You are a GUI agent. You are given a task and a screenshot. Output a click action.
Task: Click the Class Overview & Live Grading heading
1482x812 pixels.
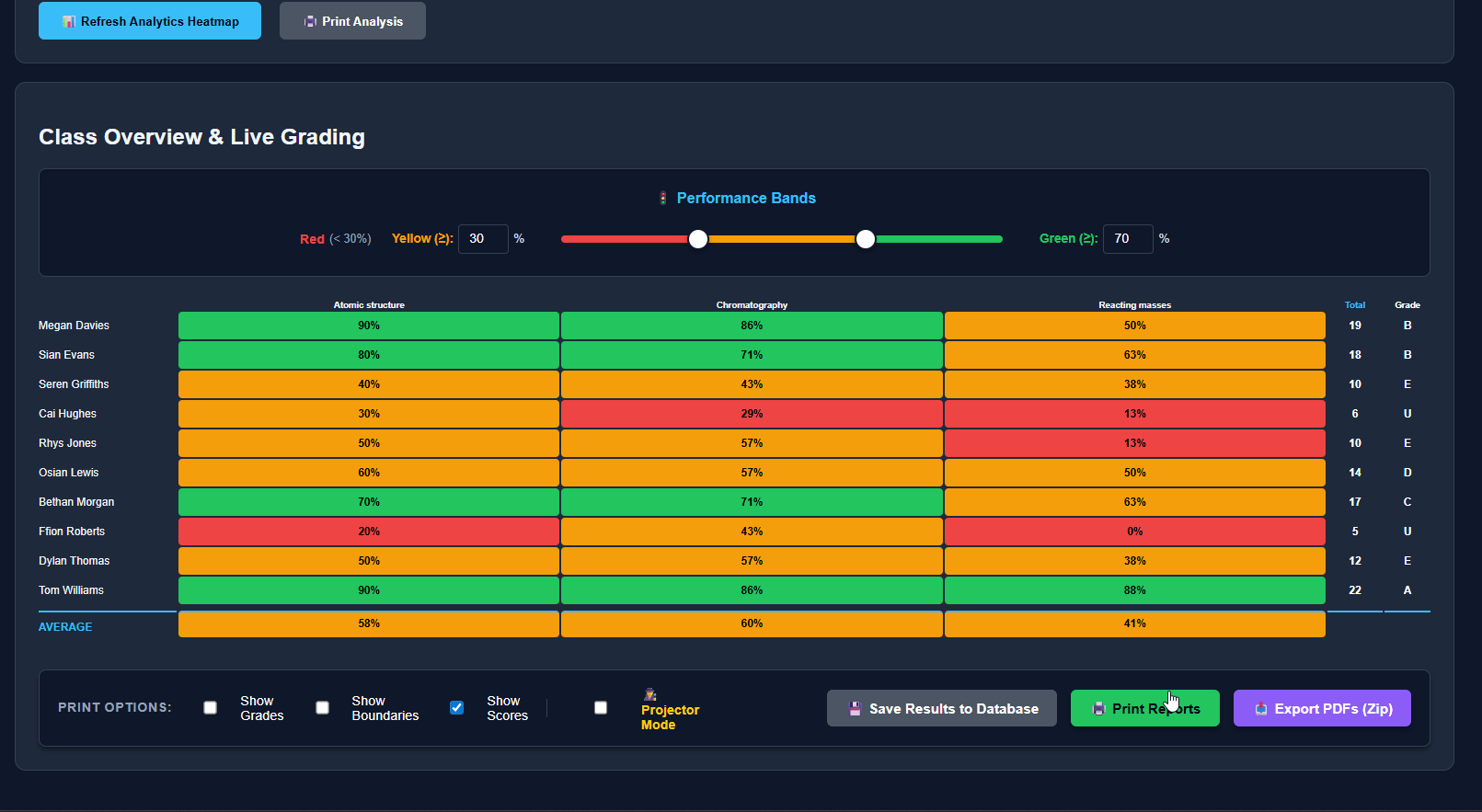(201, 137)
